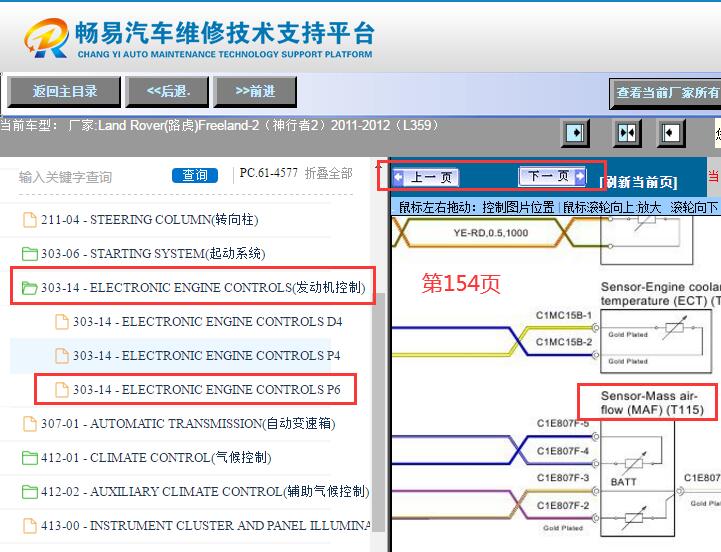Click document icon beside CONTROLS P6
This screenshot has width=721, height=552.
(x=62, y=390)
